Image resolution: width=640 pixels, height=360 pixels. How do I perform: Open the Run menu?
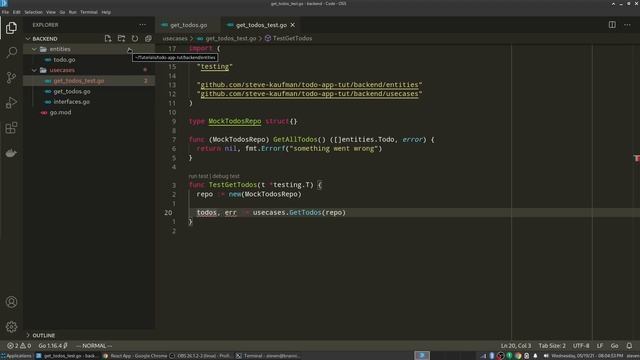pyautogui.click(x=73, y=12)
